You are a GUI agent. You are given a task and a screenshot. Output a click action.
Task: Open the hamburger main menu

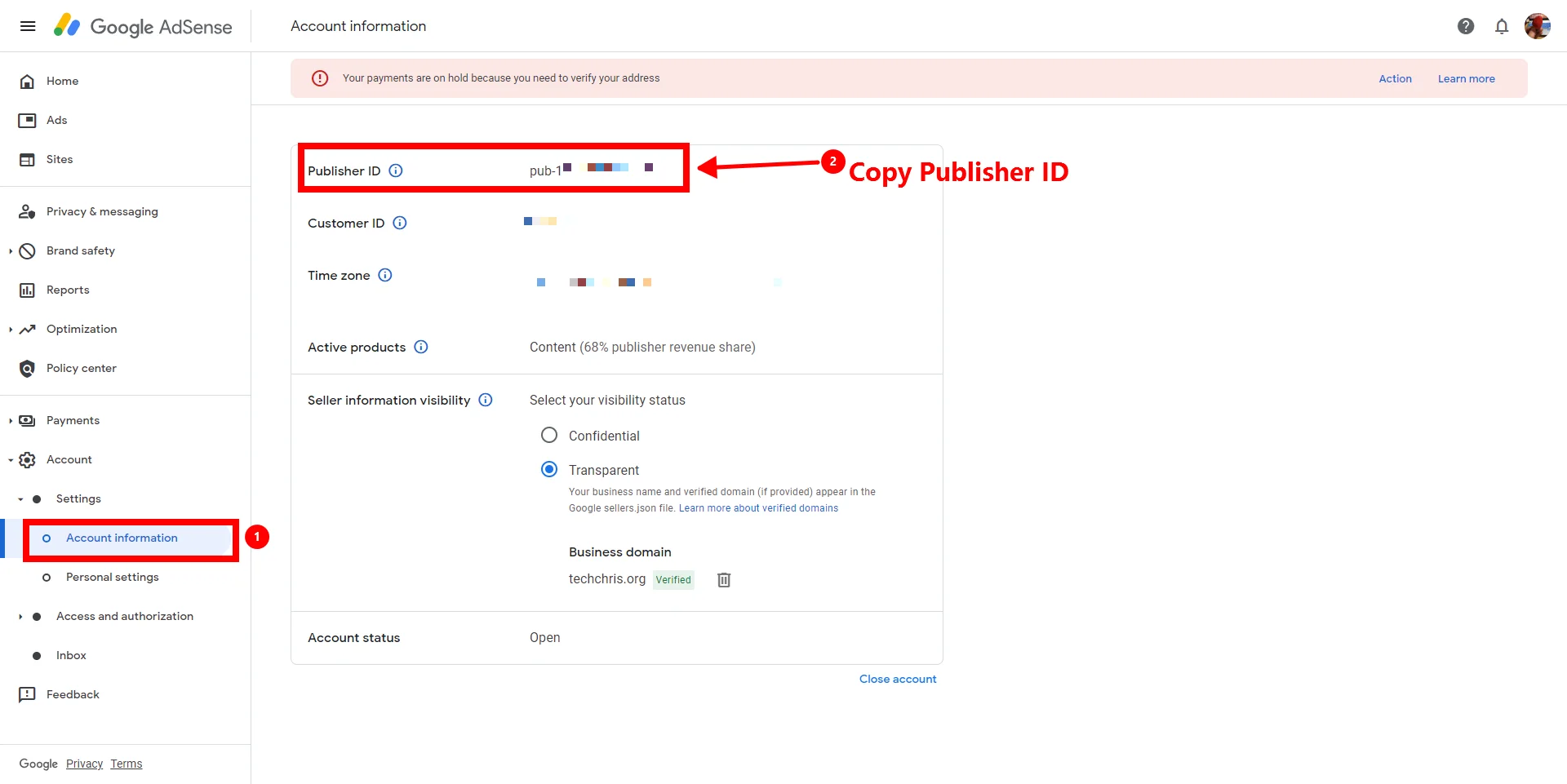click(28, 26)
